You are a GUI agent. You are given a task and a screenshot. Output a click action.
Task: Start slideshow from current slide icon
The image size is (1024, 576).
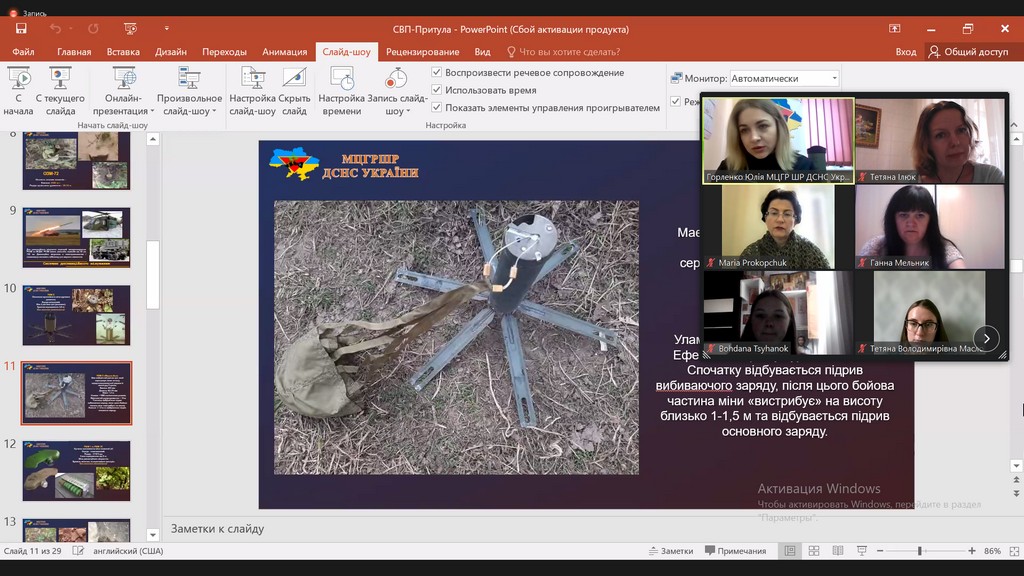(x=60, y=80)
